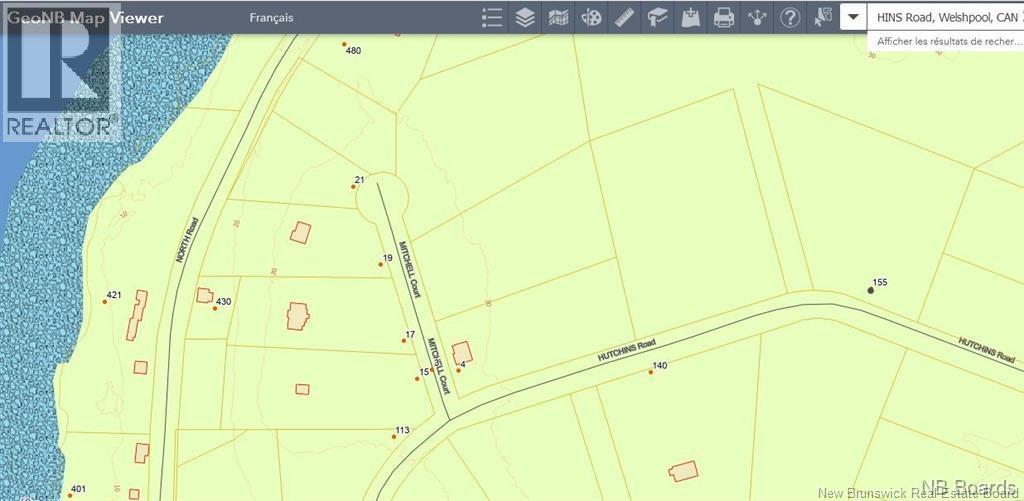Image resolution: width=1024 pixels, height=501 pixels.
Task: Click the building footprint next to 430
Action: (204, 295)
